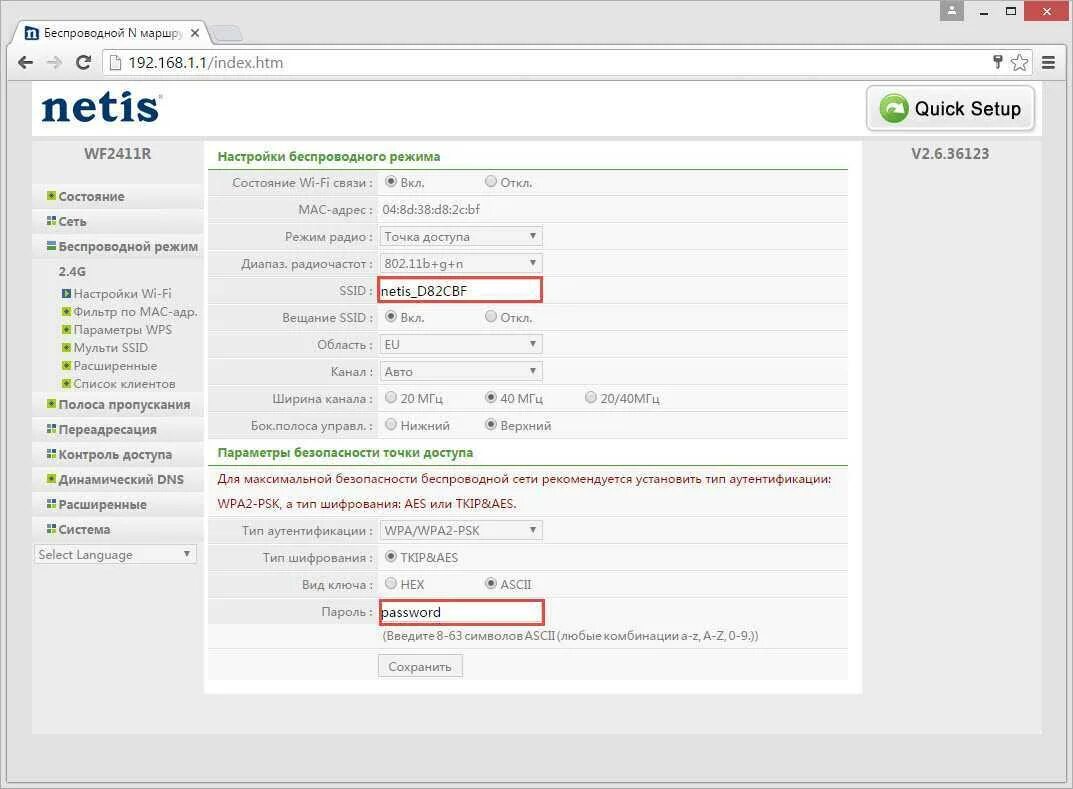Select Нижний control sideband
Screen dimensions: 1073x789
point(391,425)
